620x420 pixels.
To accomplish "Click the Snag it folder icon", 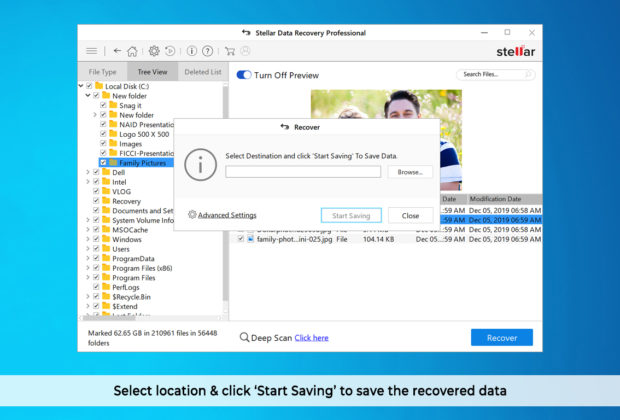I will pos(113,105).
